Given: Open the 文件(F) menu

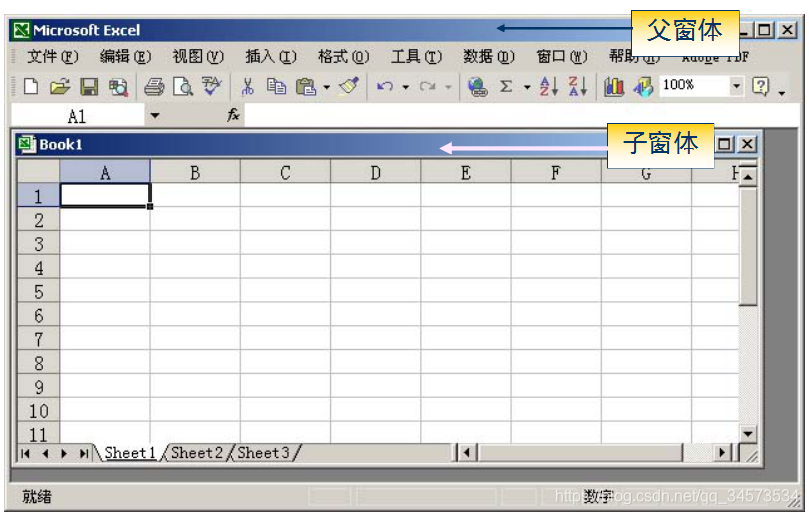Looking at the screenshot, I should (x=53, y=56).
